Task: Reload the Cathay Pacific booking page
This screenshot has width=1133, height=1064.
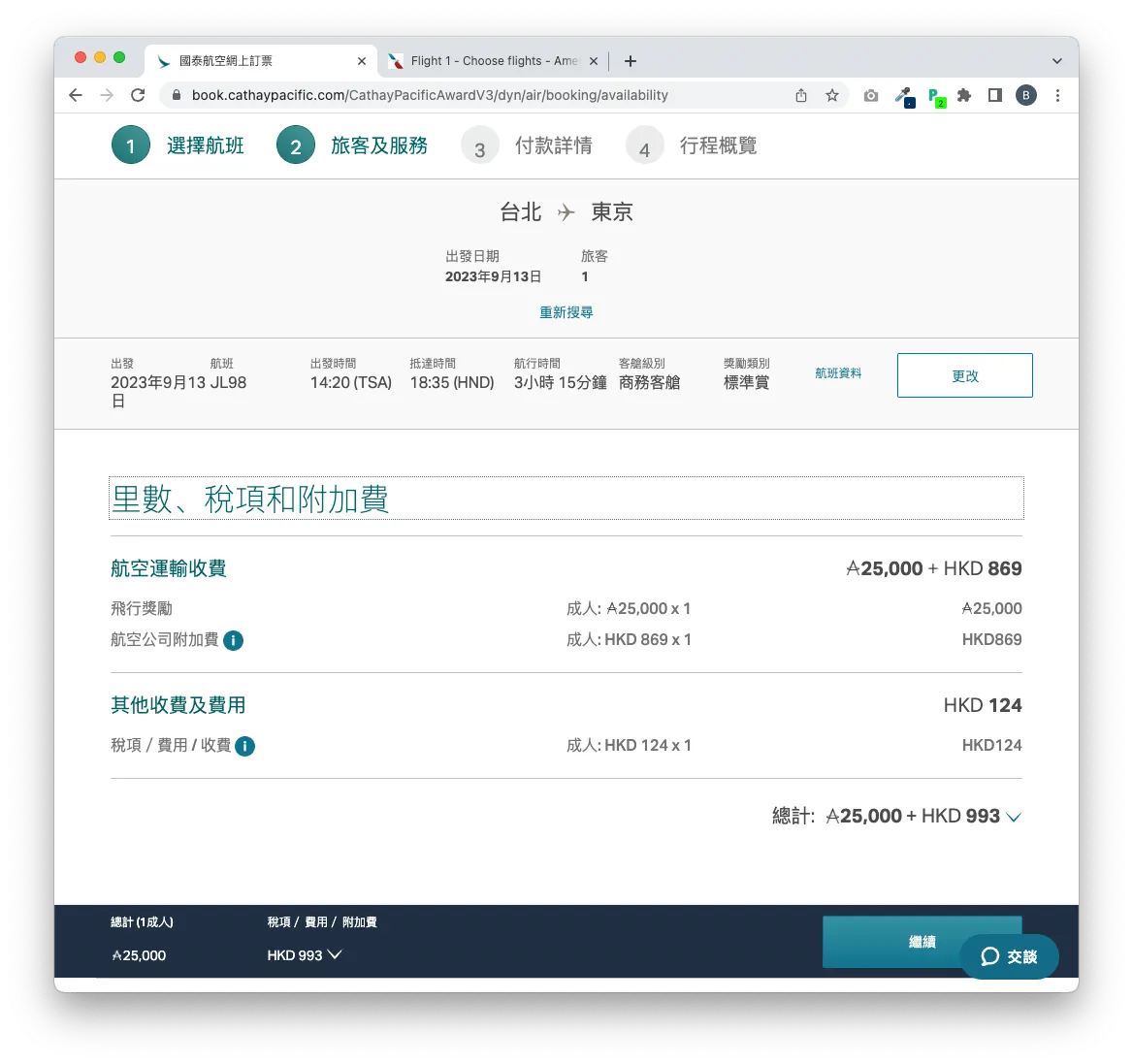Action: click(138, 95)
